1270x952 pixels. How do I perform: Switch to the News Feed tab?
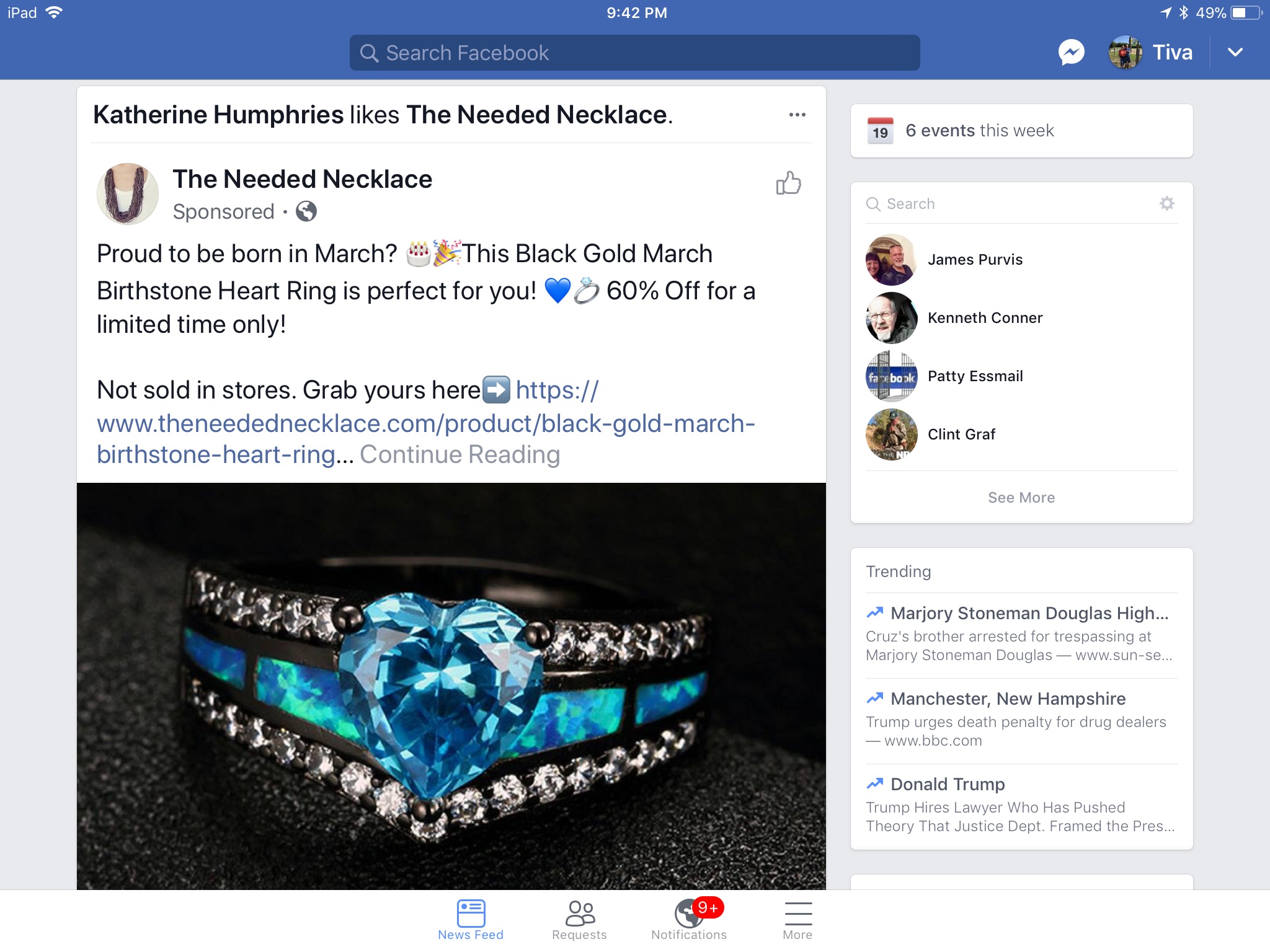point(471,920)
